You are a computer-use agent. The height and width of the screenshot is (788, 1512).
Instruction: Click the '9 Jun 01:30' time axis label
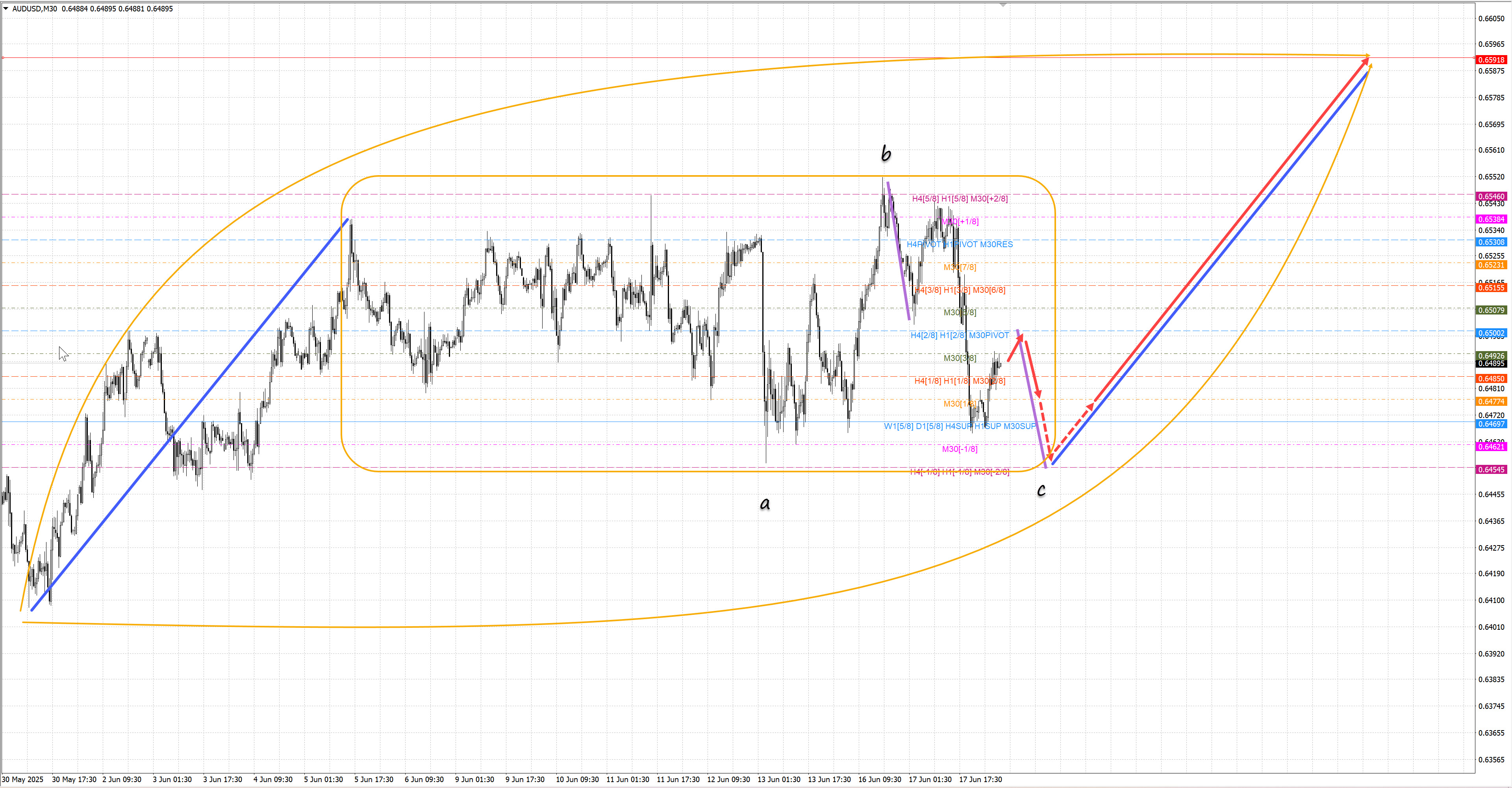point(474,779)
